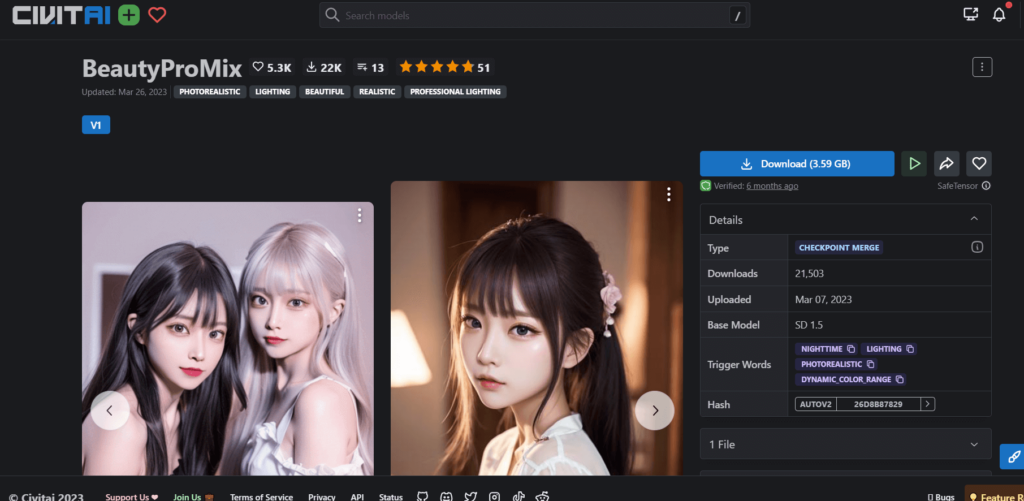The height and width of the screenshot is (501, 1024).
Task: Click the PHOTOREALISTIC tag
Action: click(x=209, y=92)
